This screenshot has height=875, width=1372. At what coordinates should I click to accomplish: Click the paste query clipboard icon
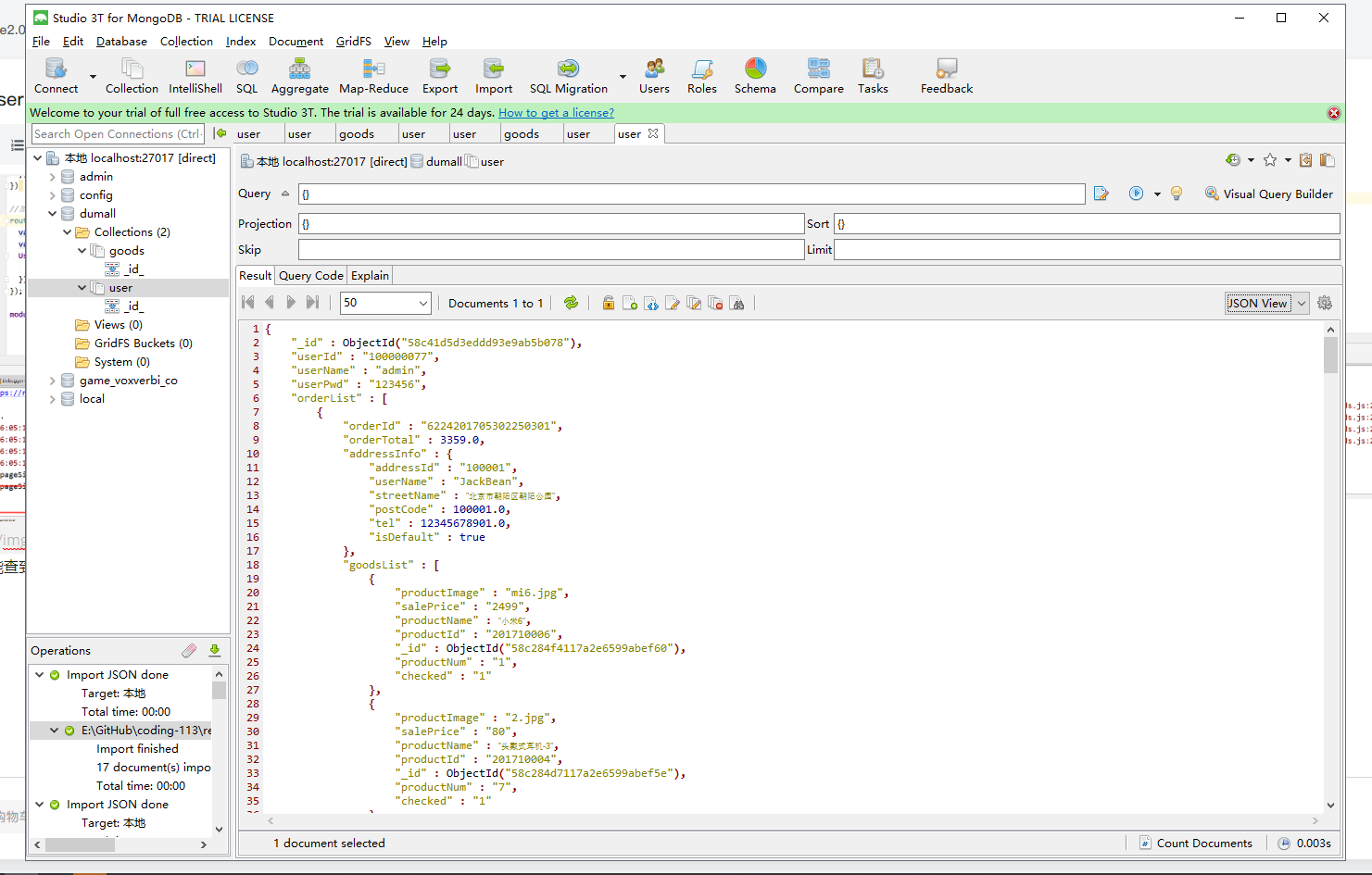tap(1328, 160)
